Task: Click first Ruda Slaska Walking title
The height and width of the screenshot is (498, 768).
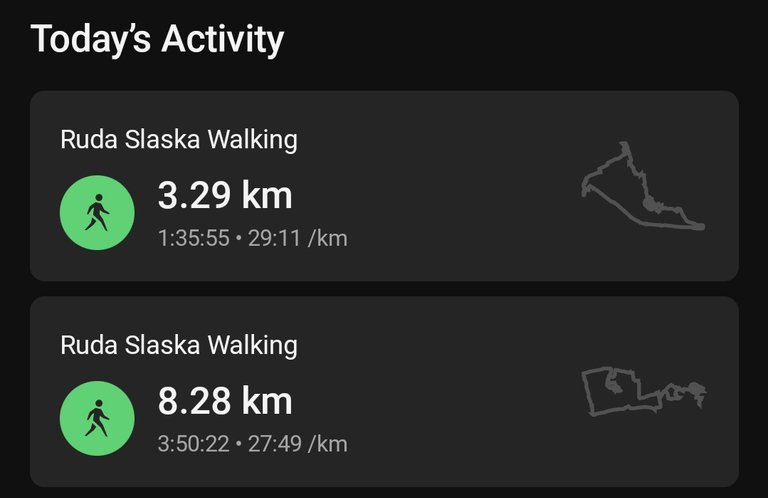Action: tap(179, 140)
